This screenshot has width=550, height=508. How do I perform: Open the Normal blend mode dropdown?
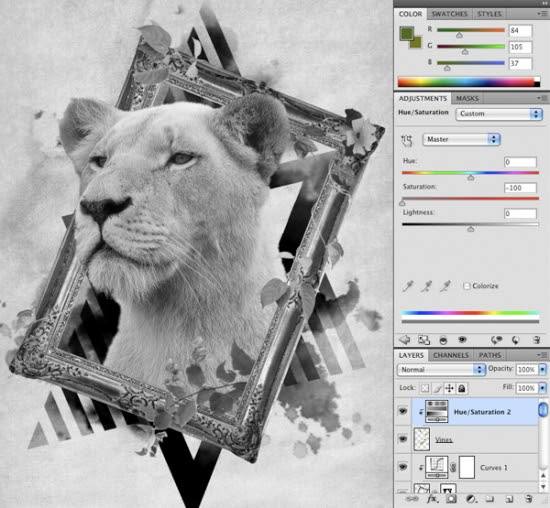point(441,369)
